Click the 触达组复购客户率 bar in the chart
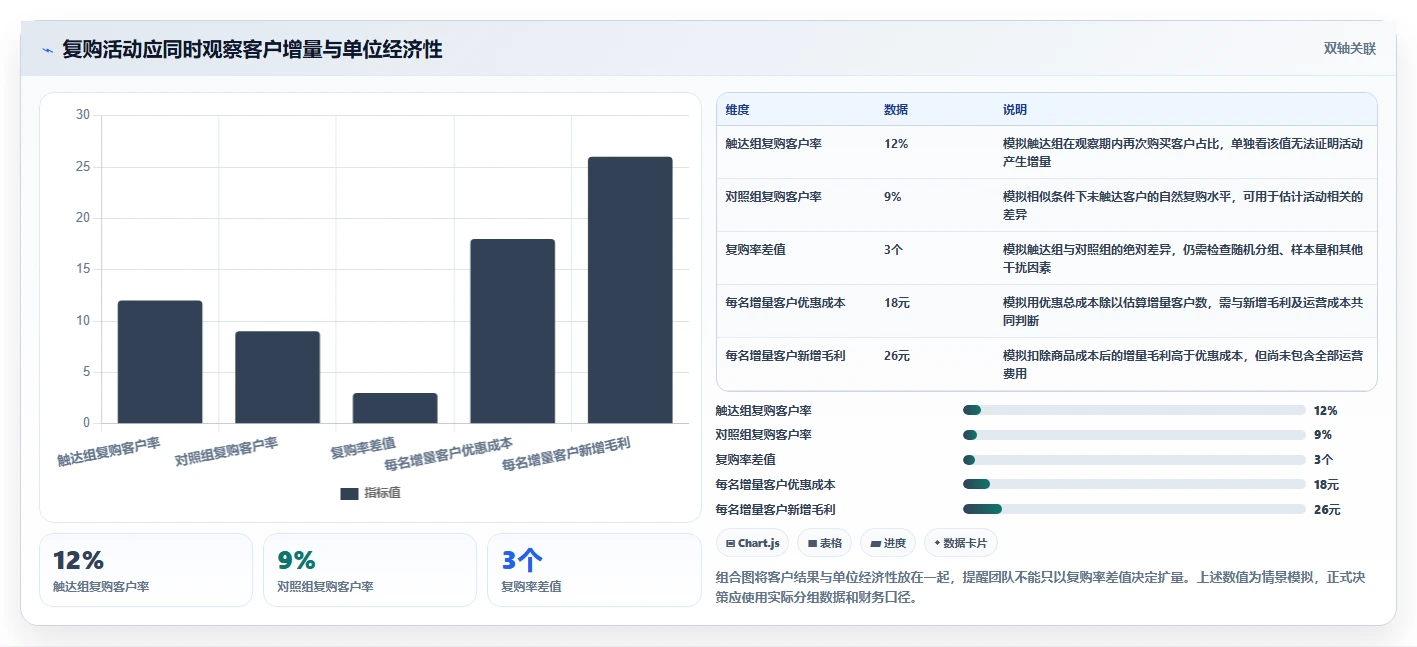Viewport: 1417px width, 647px height. click(160, 362)
